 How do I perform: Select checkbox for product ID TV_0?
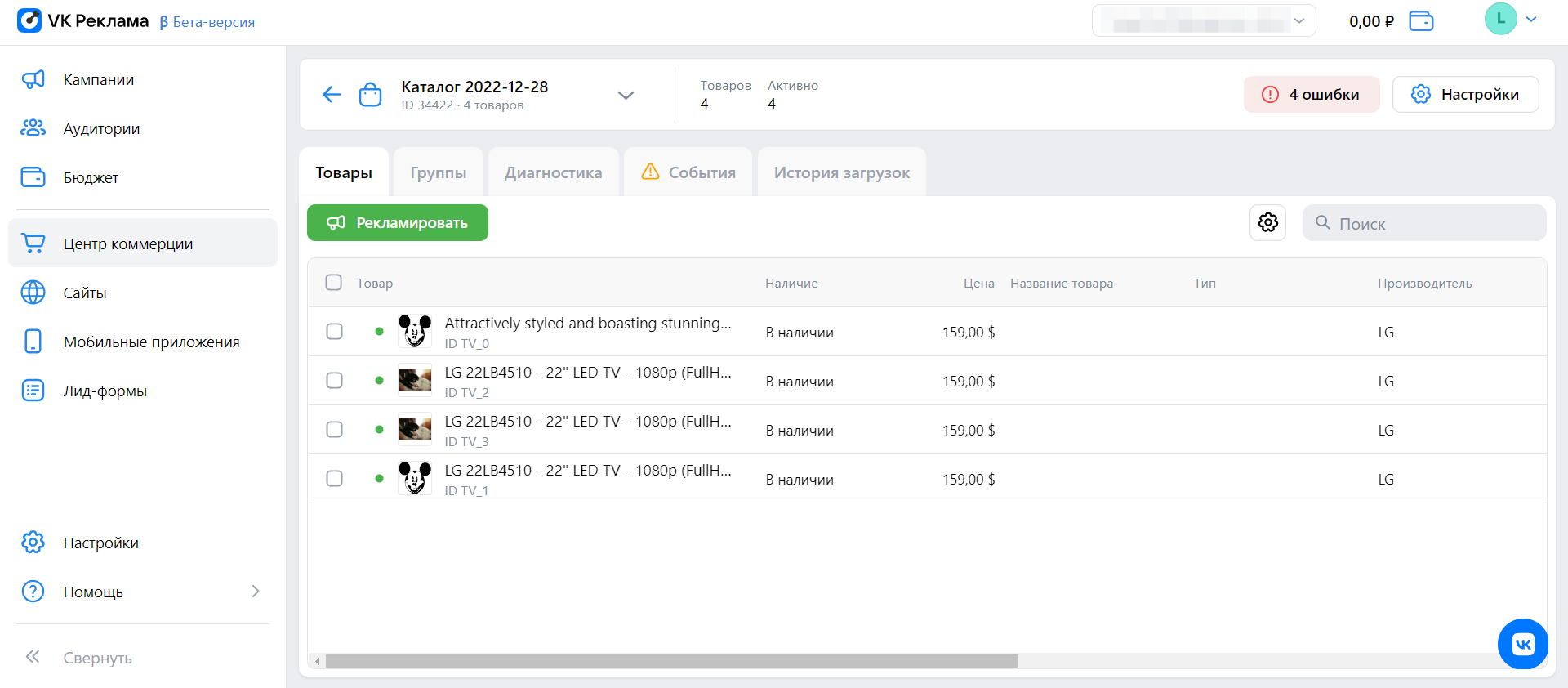[334, 331]
